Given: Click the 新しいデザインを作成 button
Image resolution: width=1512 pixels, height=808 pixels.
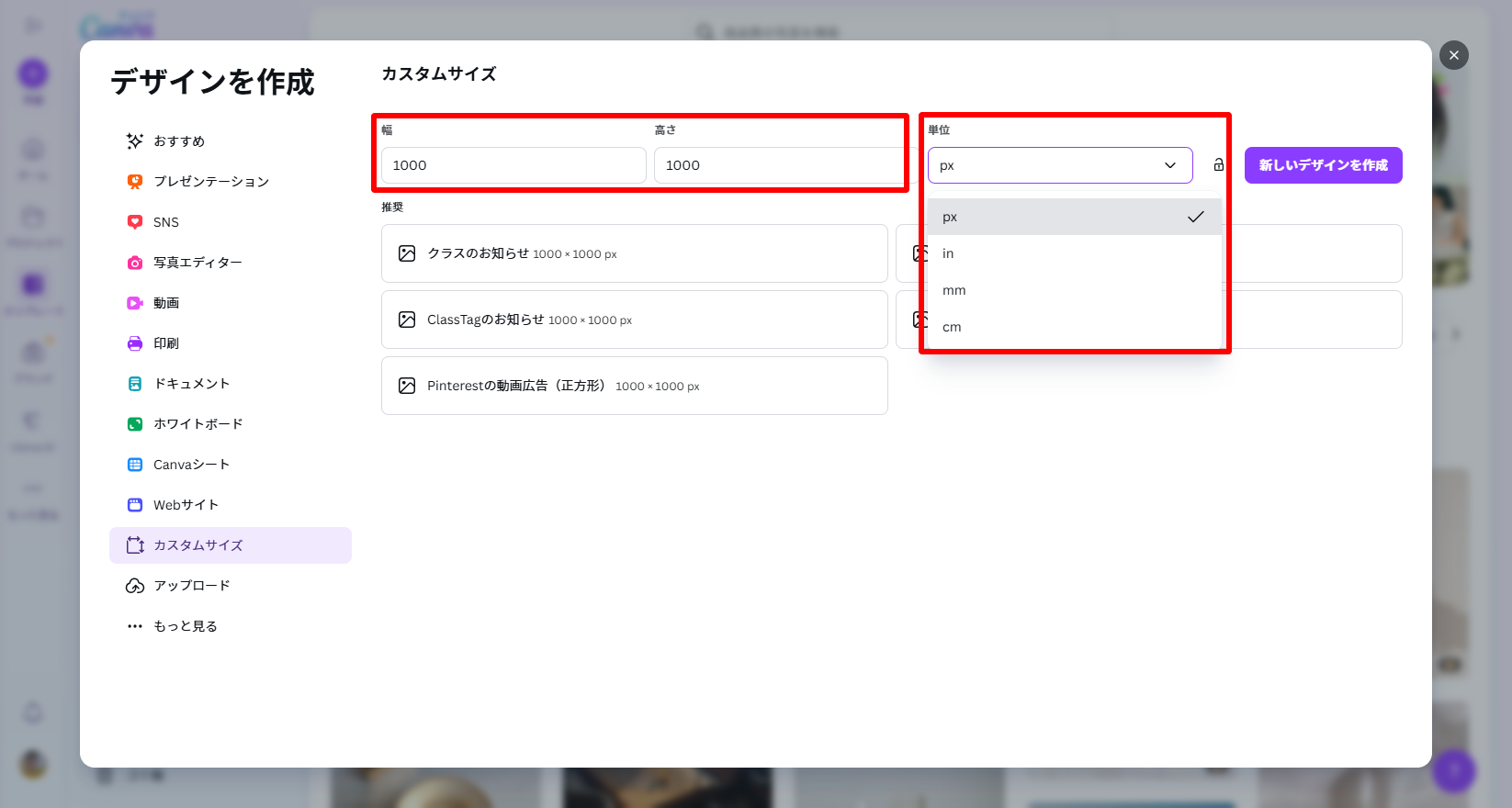Looking at the screenshot, I should 1323,165.
